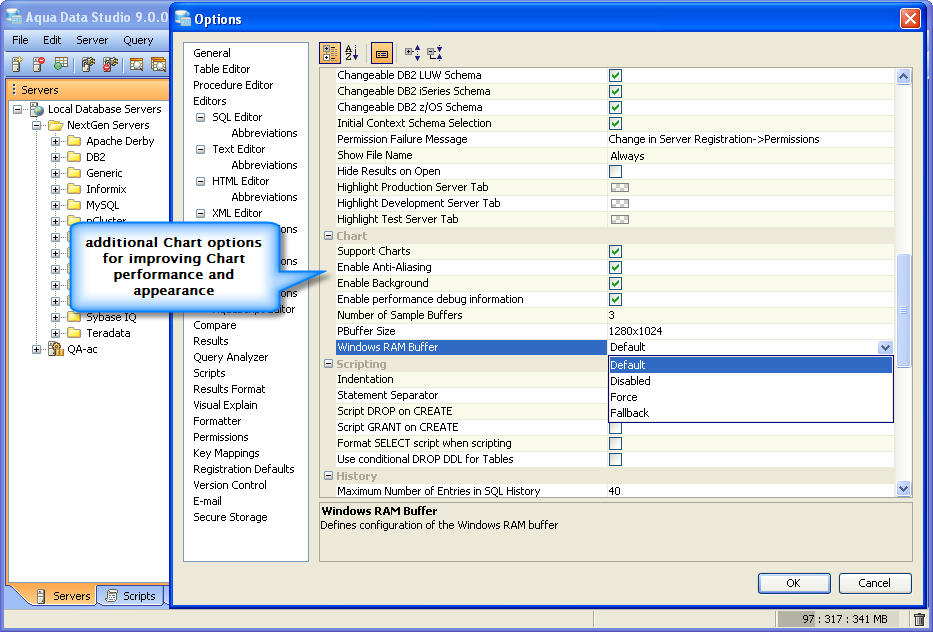Choose Disabled in the RAM Buffer list

coord(750,381)
